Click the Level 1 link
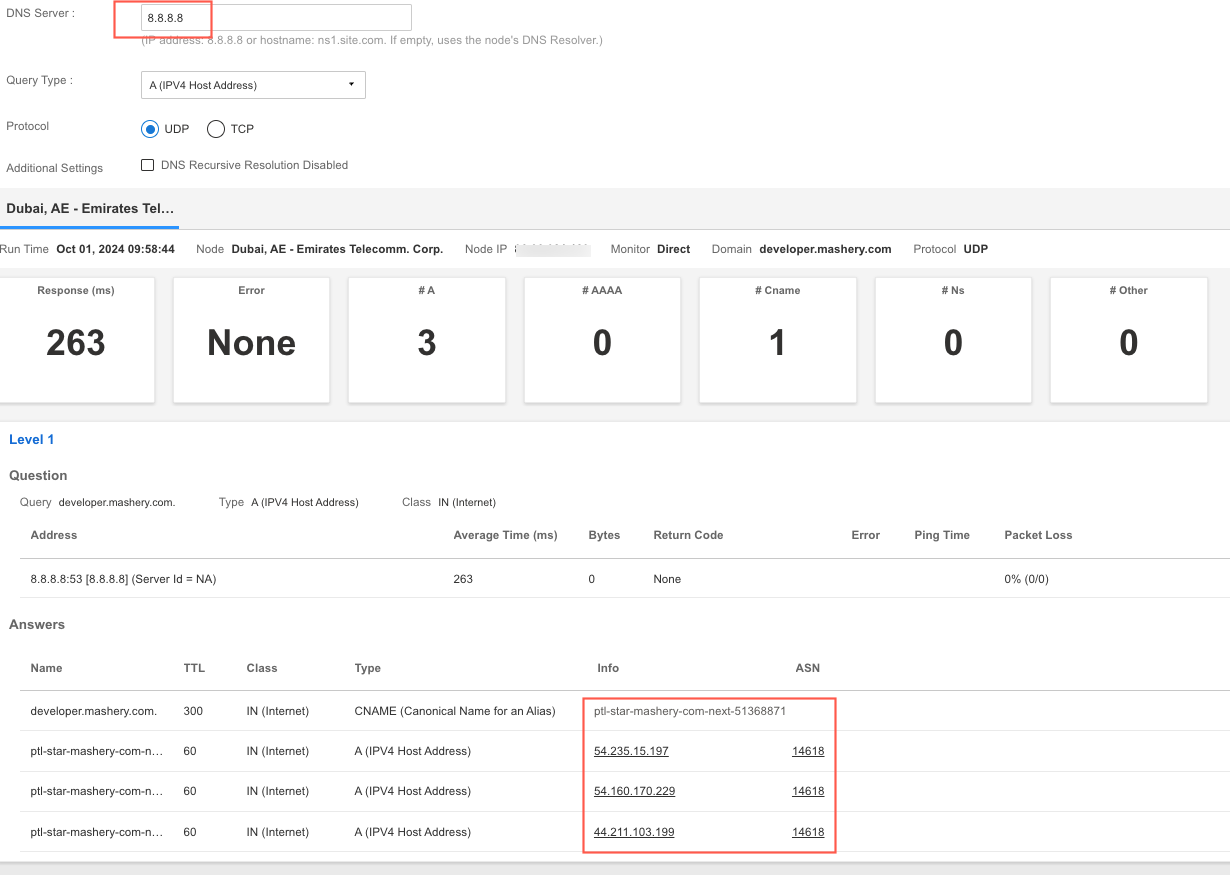The height and width of the screenshot is (875, 1230). (31, 439)
